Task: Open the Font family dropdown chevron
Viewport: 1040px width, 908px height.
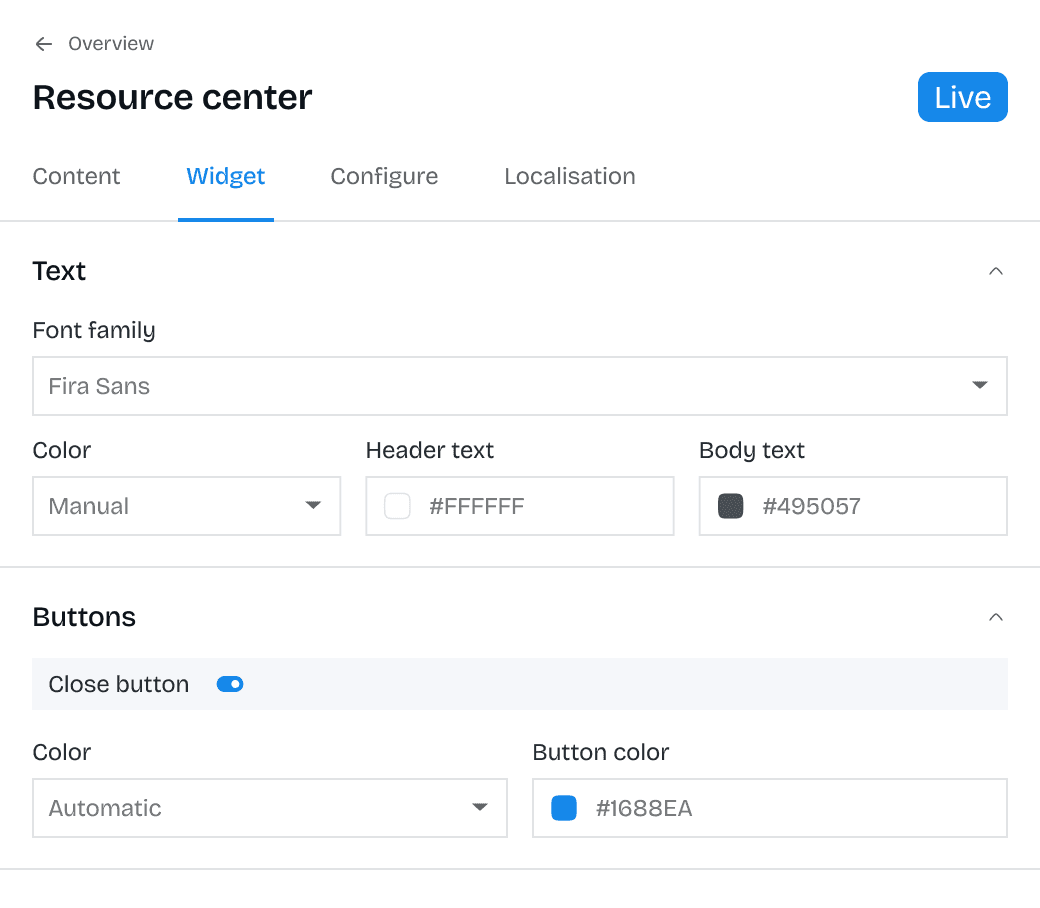Action: [979, 386]
